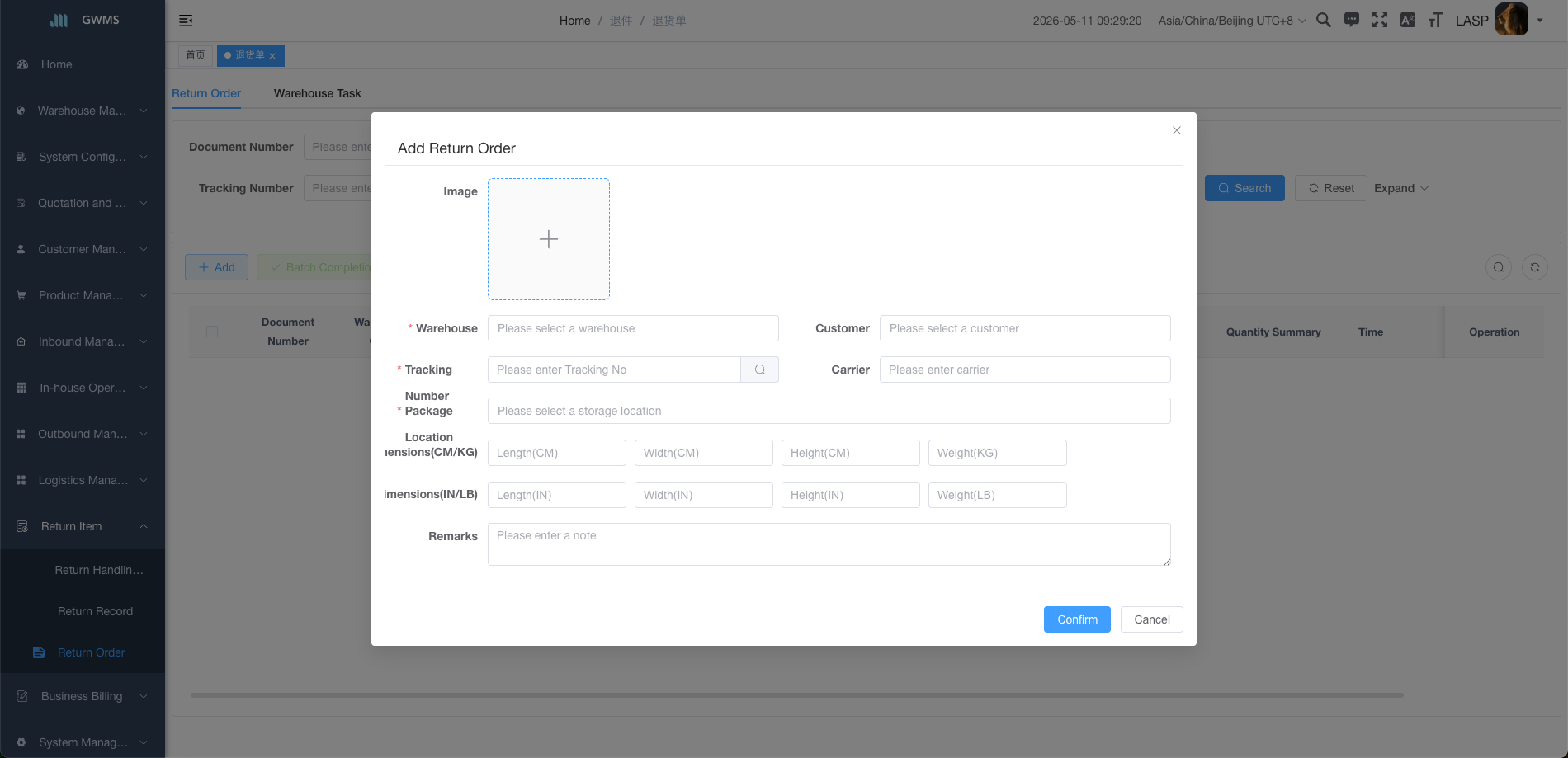The width and height of the screenshot is (1568, 758).
Task: Click the Add button in table toolbar
Action: (217, 267)
